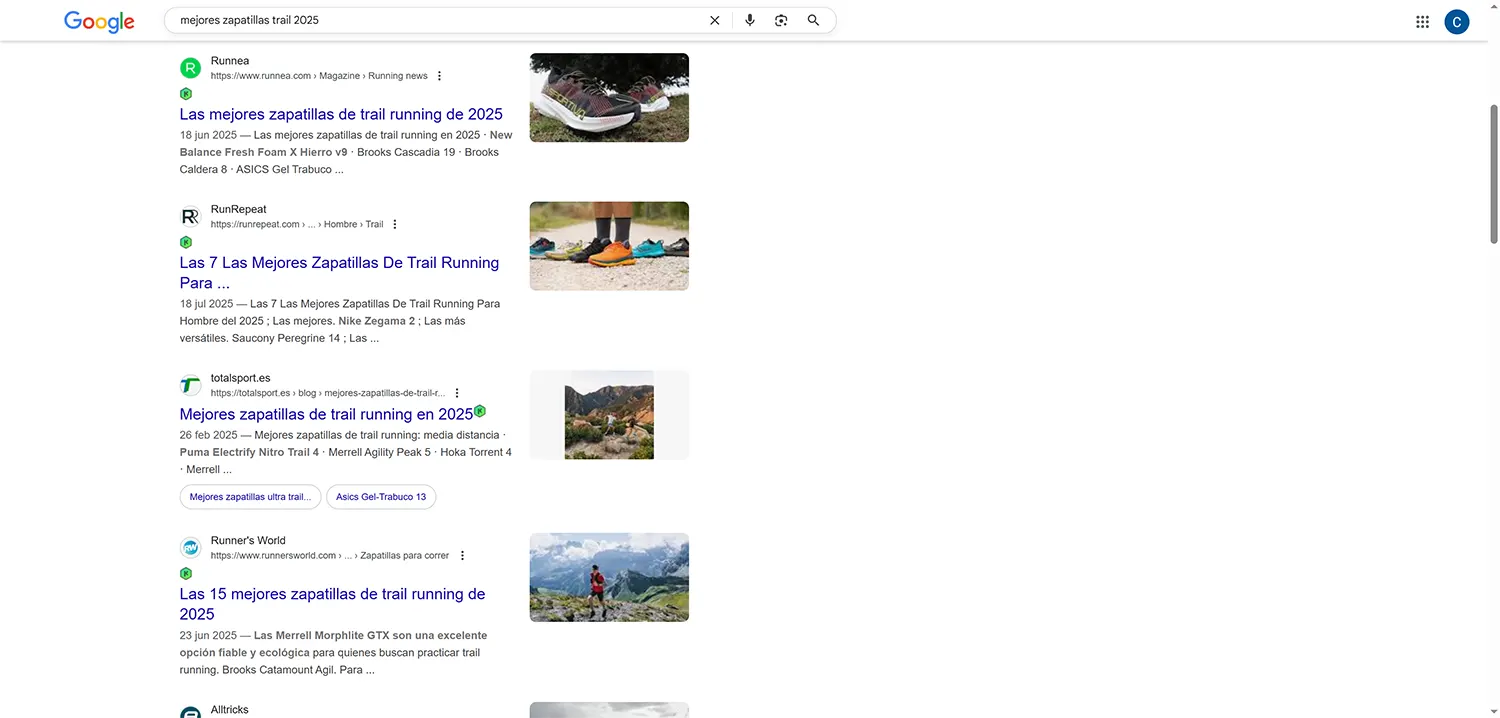Clear the search box text
1500x718 pixels.
point(714,20)
